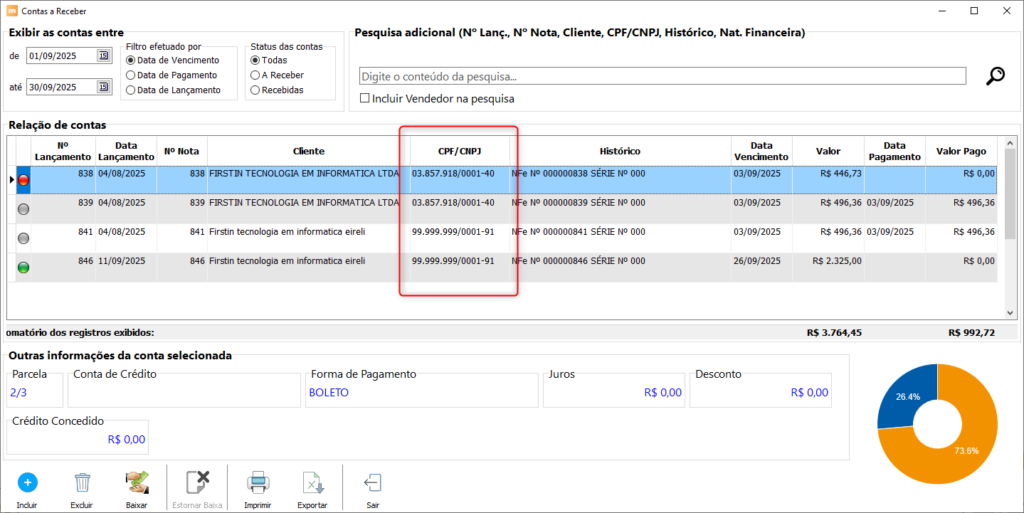Open calendar picker for the start date
Image resolution: width=1024 pixels, height=513 pixels.
pyautogui.click(x=103, y=56)
